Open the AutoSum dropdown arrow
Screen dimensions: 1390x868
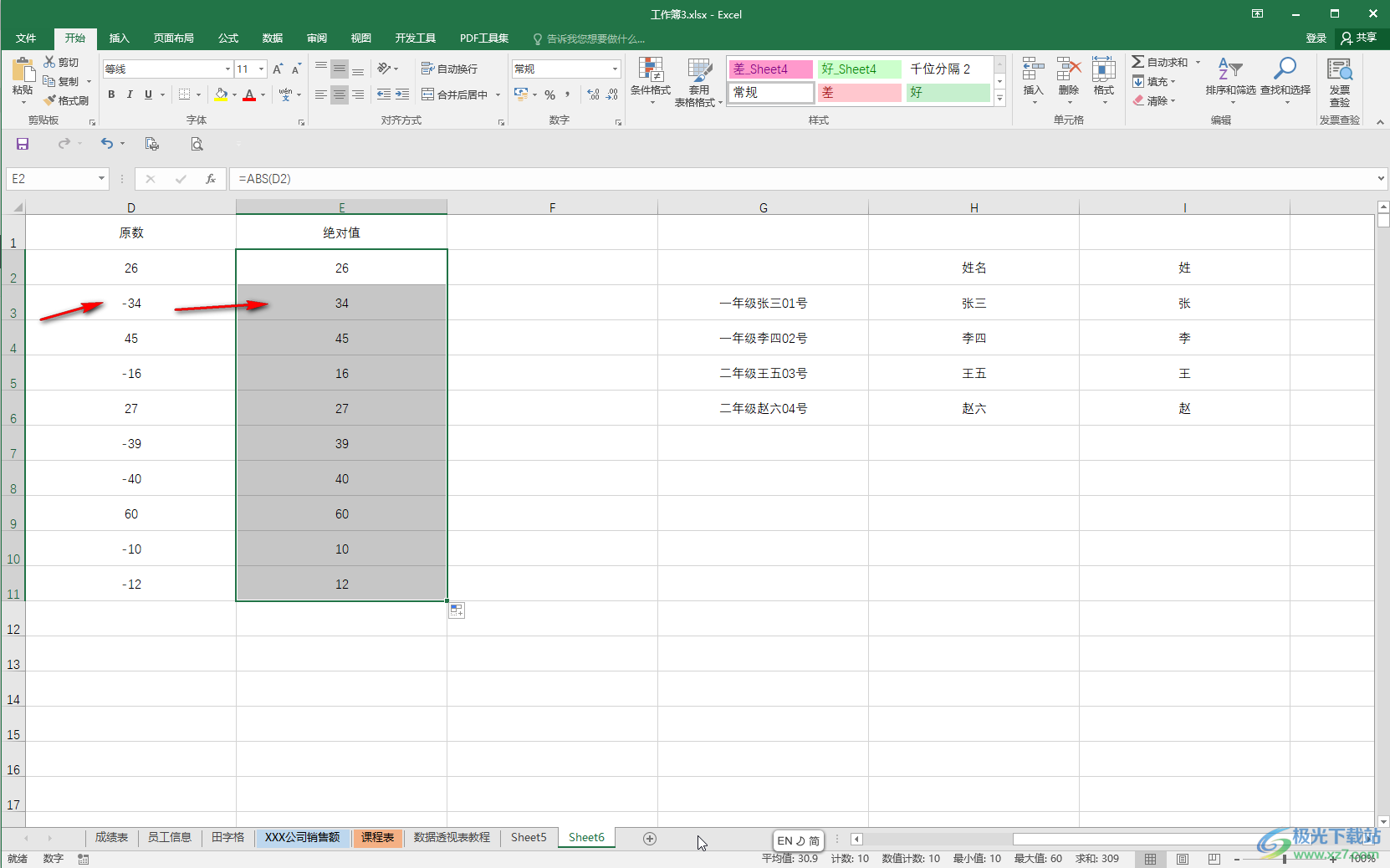[x=1198, y=62]
